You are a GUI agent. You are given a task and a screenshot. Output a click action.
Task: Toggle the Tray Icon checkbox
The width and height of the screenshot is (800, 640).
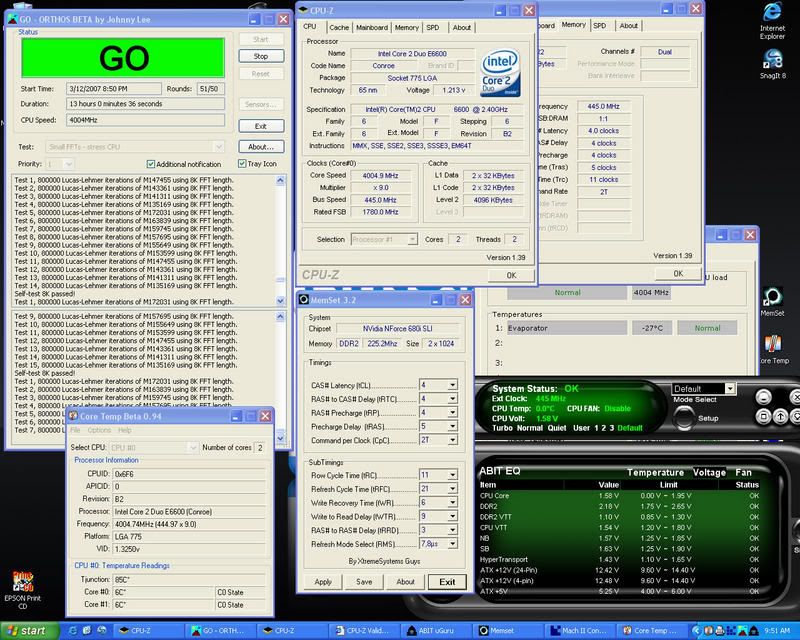point(242,163)
